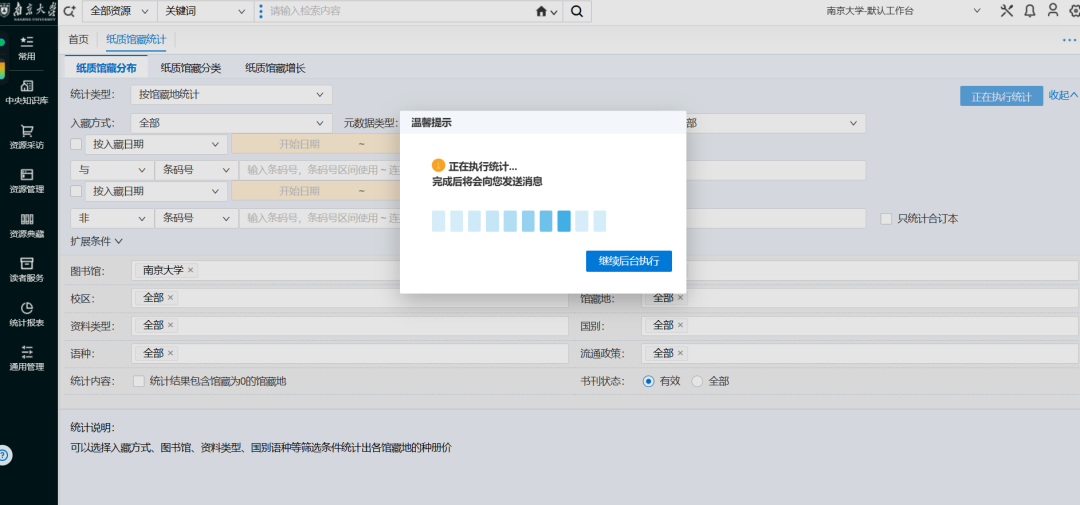Viewport: 1080px width, 505px height.
Task: Check 统计结果包含馆藏为0的馆藏地 option
Action: 138,381
